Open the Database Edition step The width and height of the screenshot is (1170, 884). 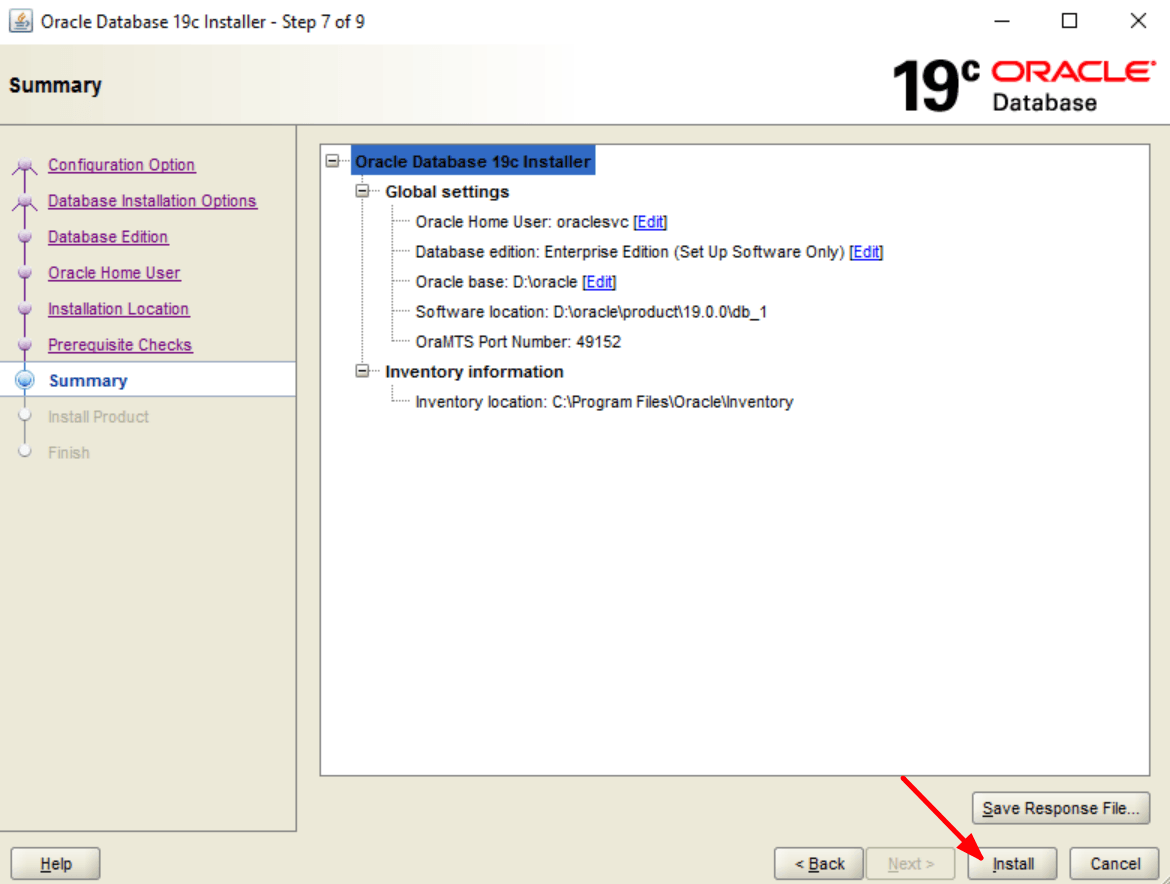tap(108, 236)
